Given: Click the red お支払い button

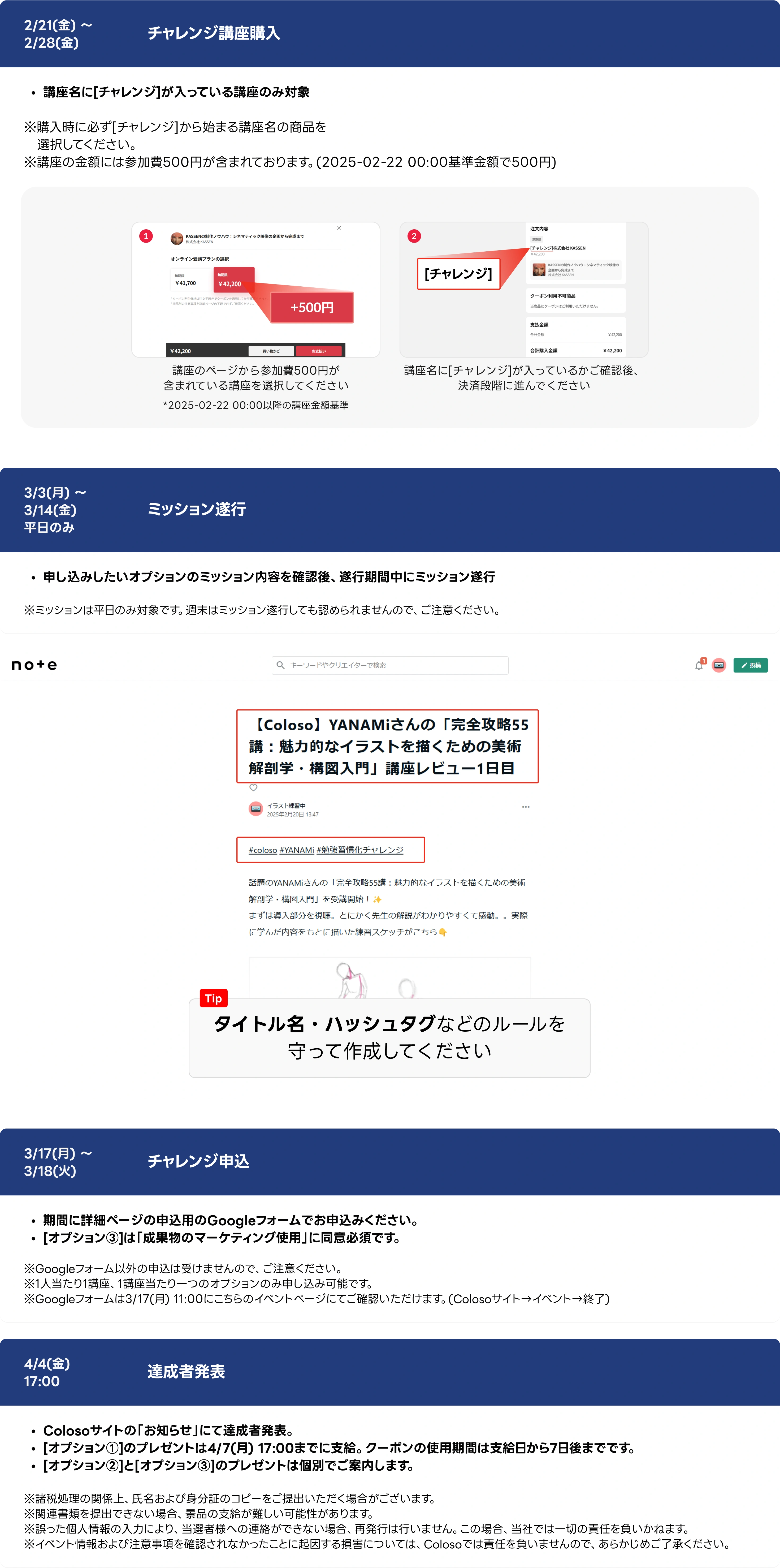Looking at the screenshot, I should pos(319,351).
